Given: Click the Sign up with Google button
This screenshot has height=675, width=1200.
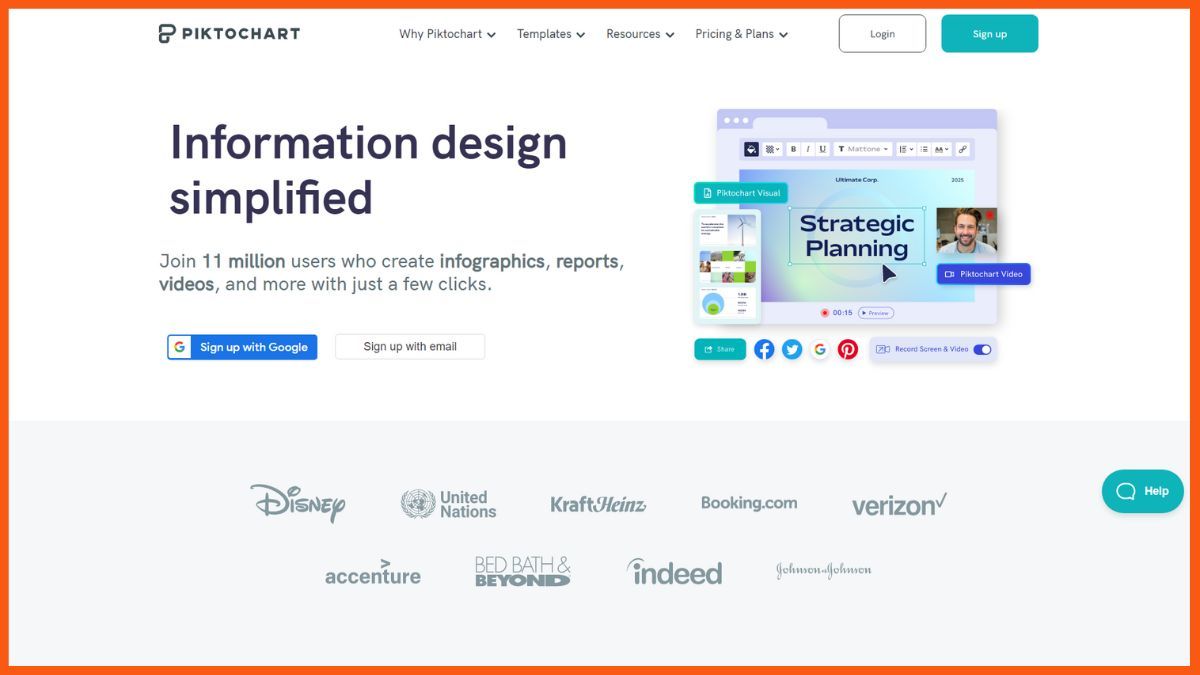Looking at the screenshot, I should point(241,346).
